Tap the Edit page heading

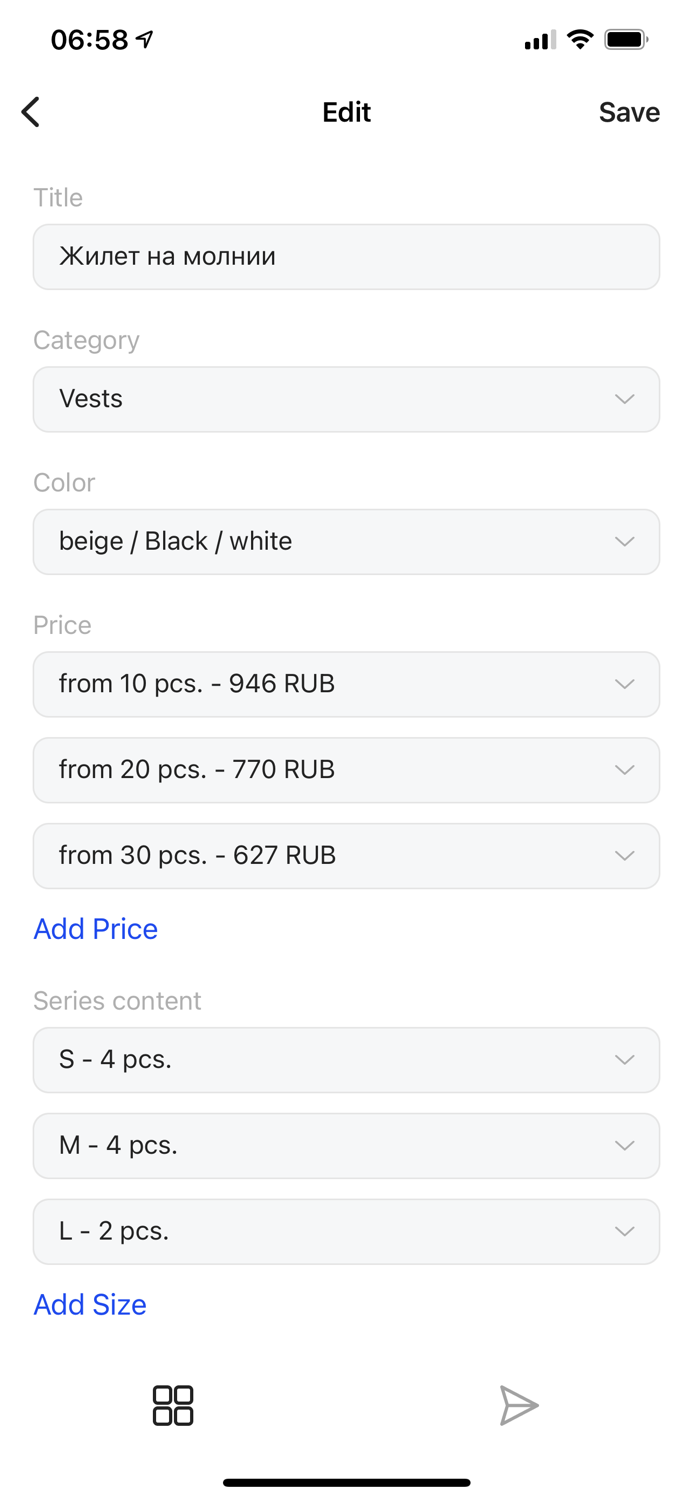tap(346, 112)
